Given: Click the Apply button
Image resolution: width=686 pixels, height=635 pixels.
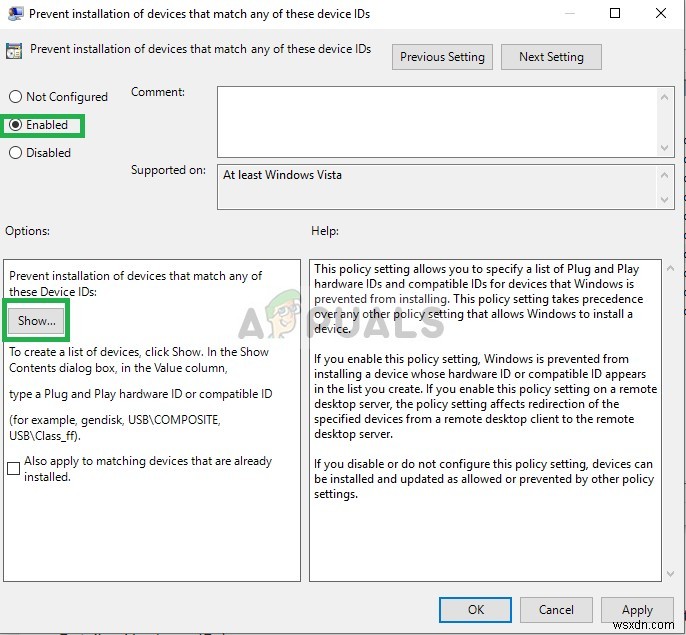Looking at the screenshot, I should tap(637, 610).
